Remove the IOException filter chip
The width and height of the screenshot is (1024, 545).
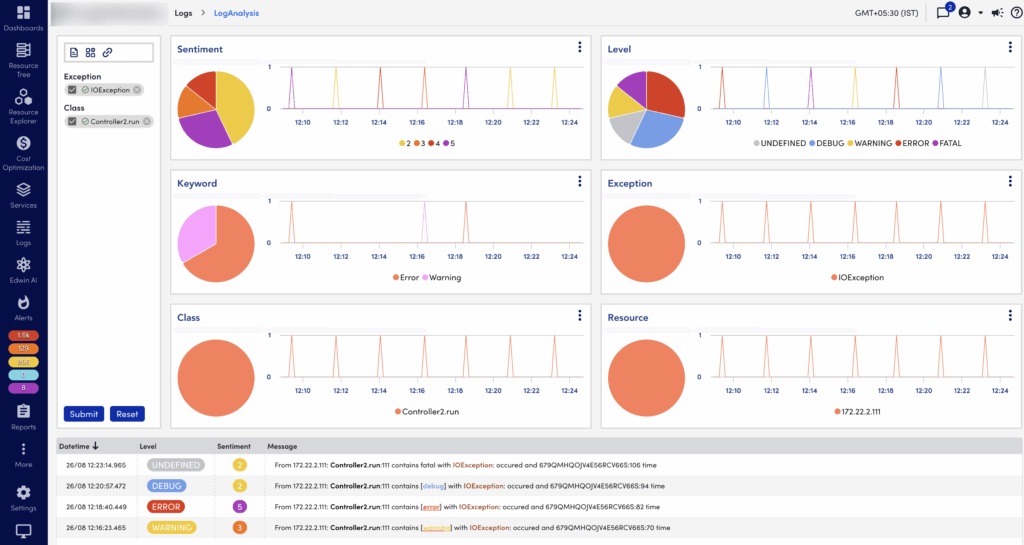pyautogui.click(x=137, y=90)
